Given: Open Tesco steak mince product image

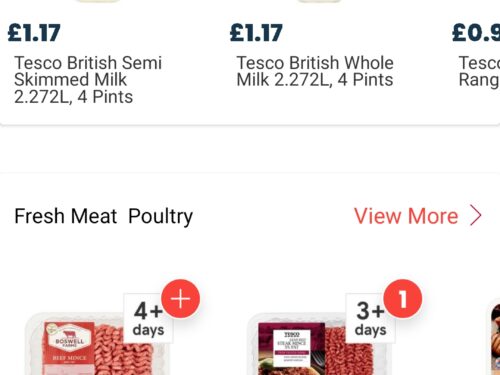Looking at the screenshot, I should coord(318,344).
